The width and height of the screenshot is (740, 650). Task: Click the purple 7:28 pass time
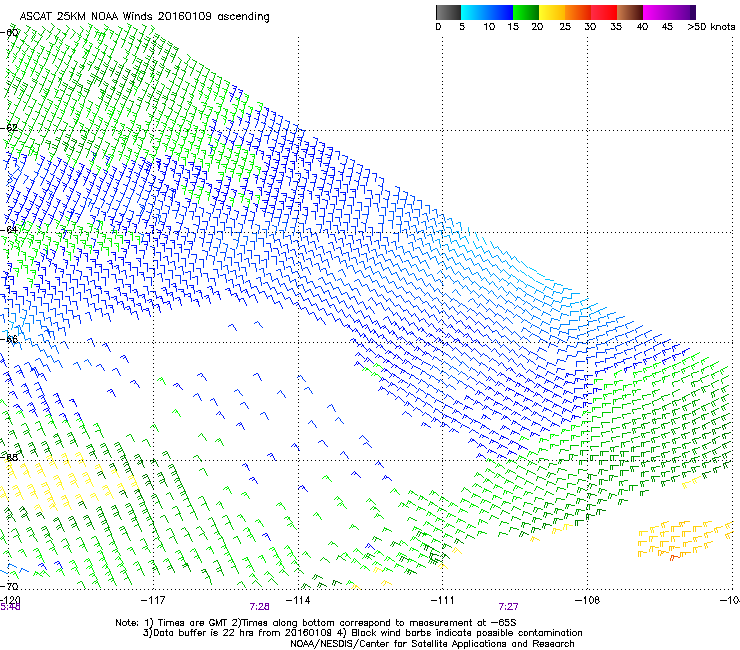click(x=260, y=607)
